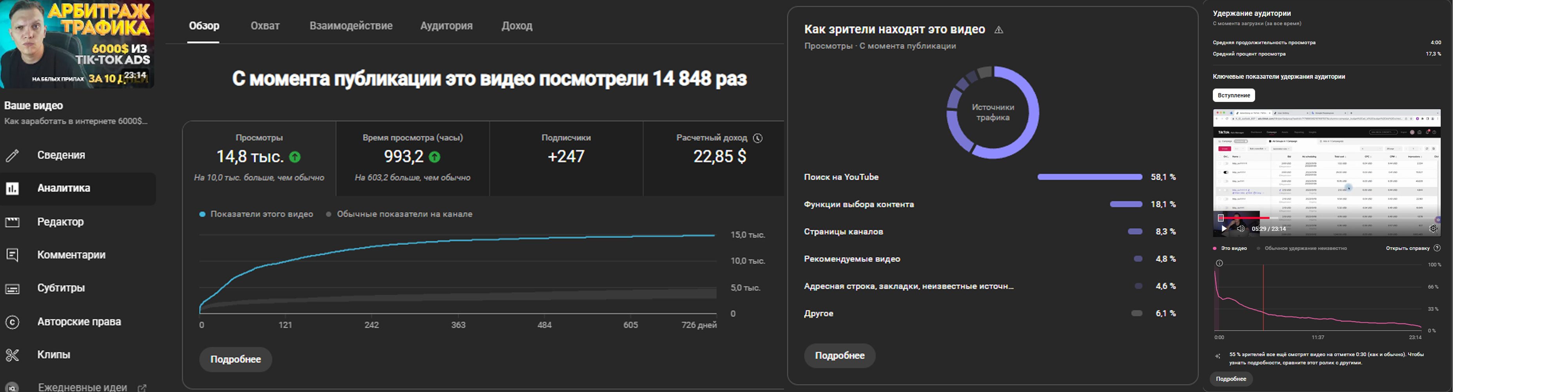Switch to the Охват tab

(265, 26)
